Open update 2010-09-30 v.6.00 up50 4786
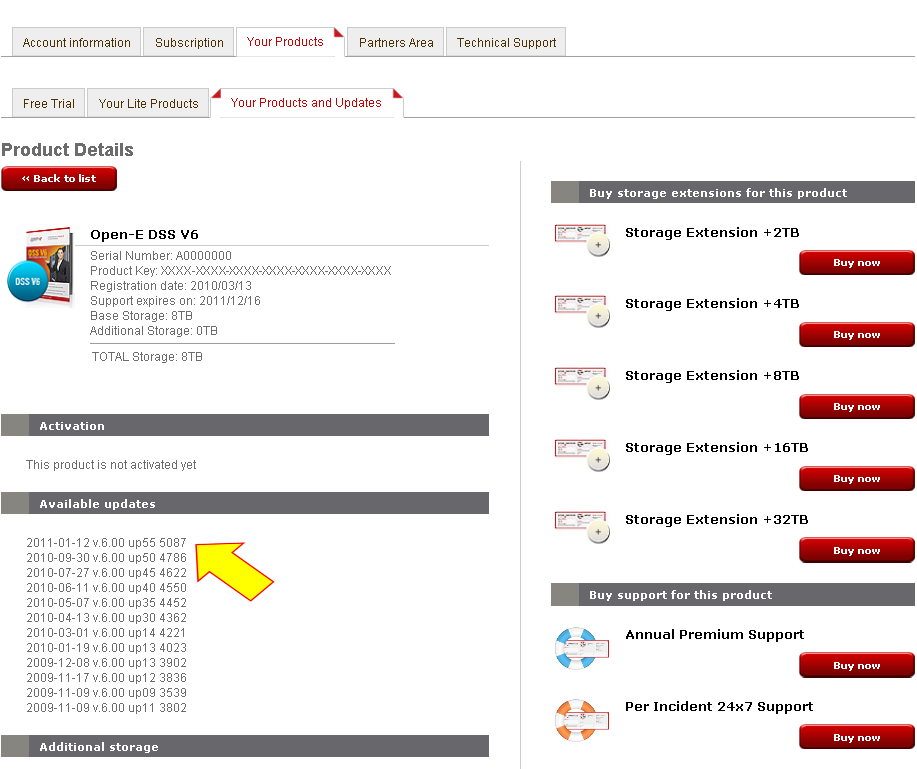Viewport: 917px width, 769px height. 106,558
